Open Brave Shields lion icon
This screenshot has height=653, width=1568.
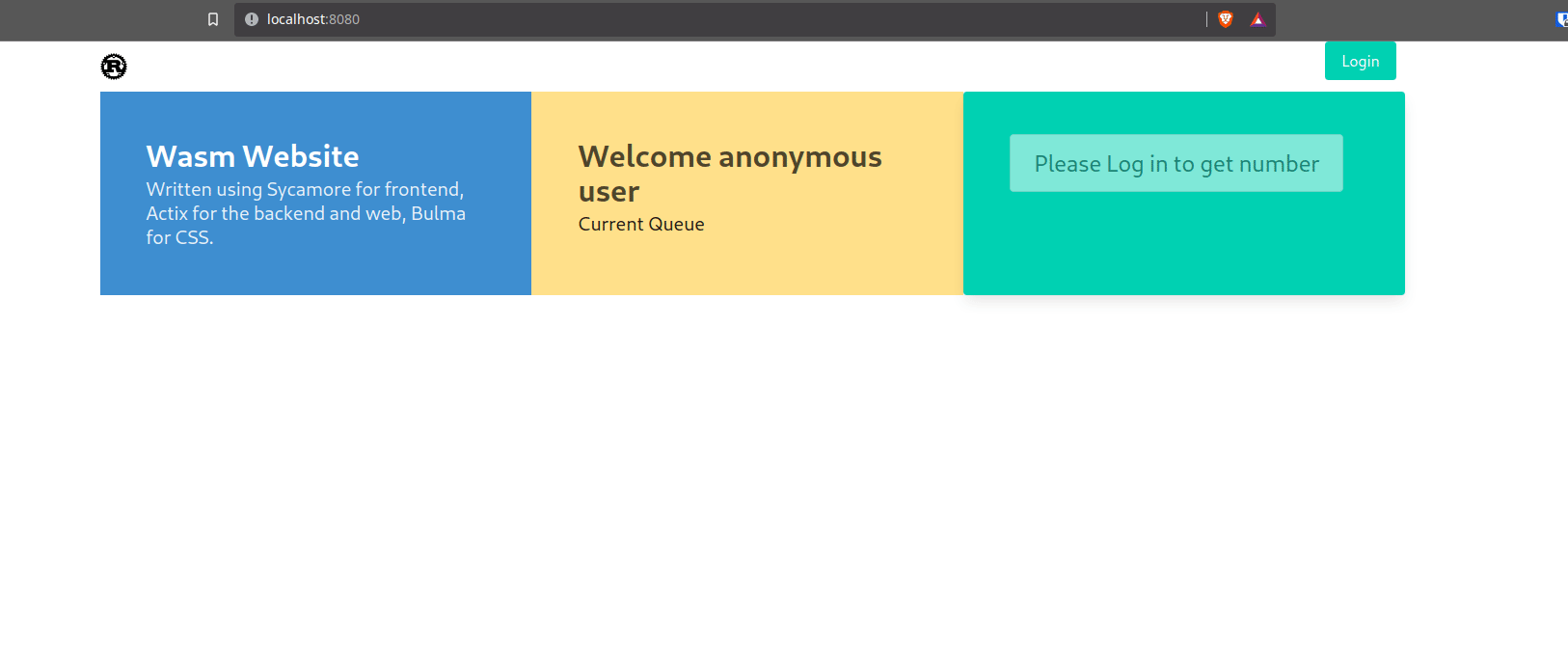[x=1226, y=19]
